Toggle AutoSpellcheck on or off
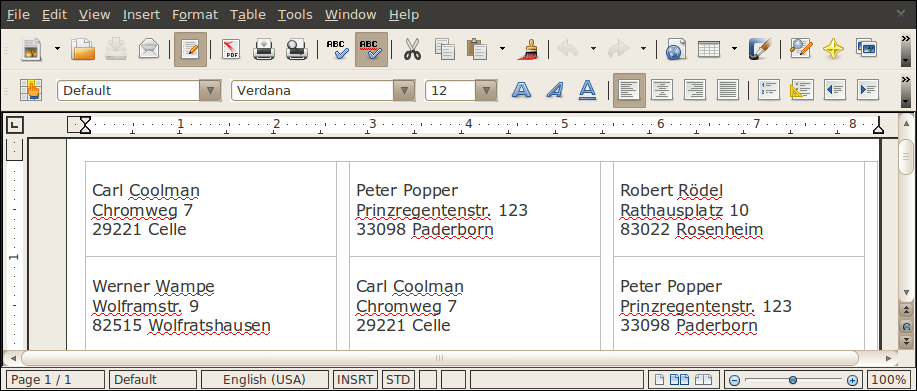 click(371, 49)
